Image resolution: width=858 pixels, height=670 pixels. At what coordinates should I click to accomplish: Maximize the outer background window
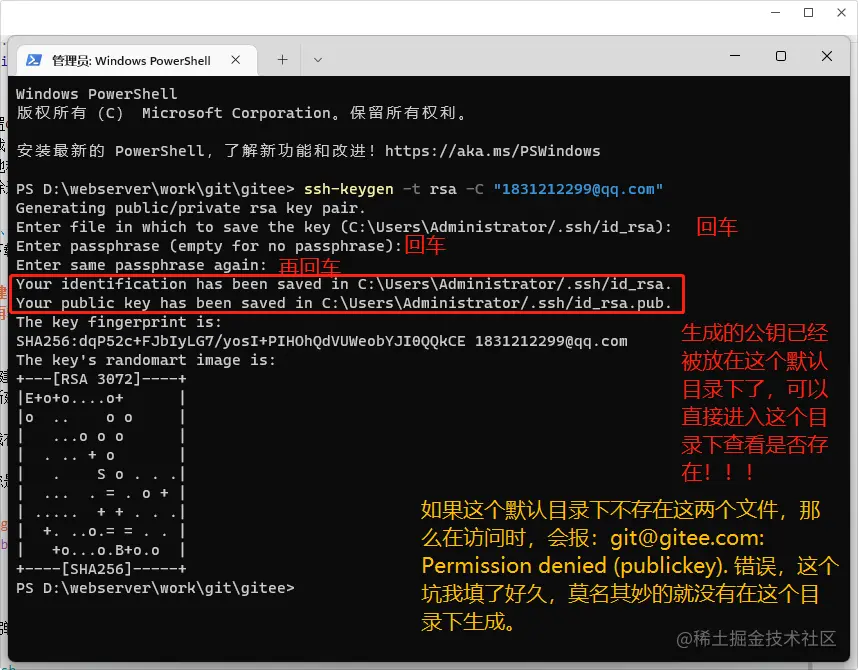pyautogui.click(x=808, y=12)
